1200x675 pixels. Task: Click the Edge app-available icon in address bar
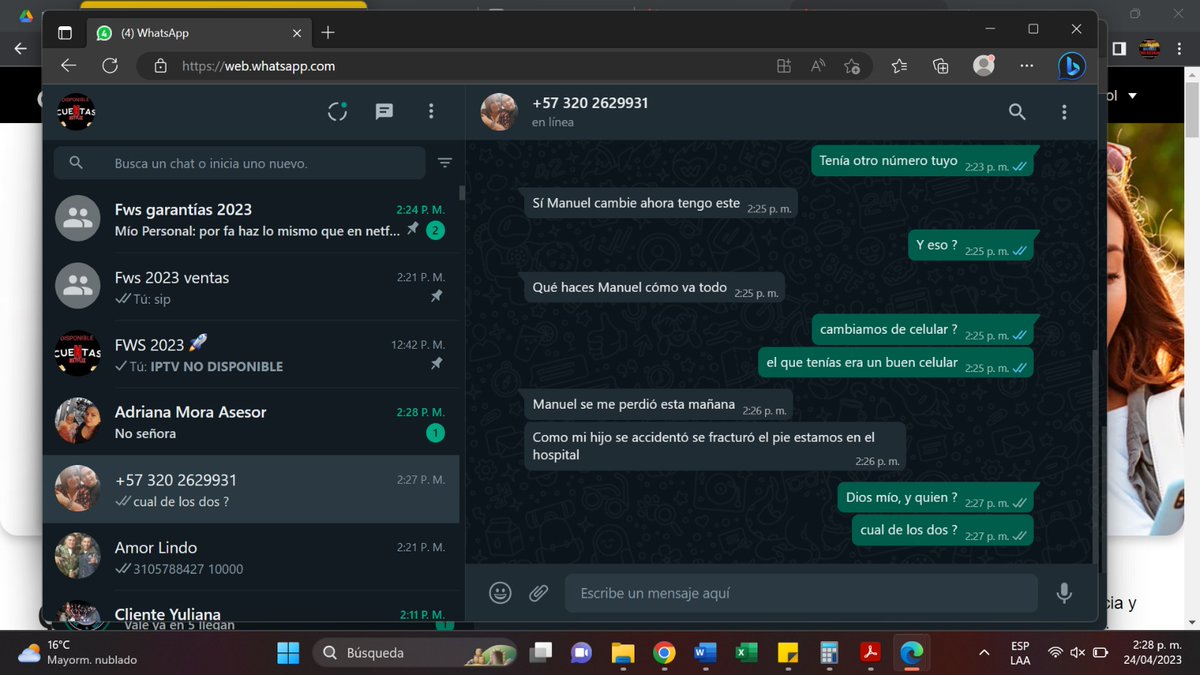coord(784,66)
